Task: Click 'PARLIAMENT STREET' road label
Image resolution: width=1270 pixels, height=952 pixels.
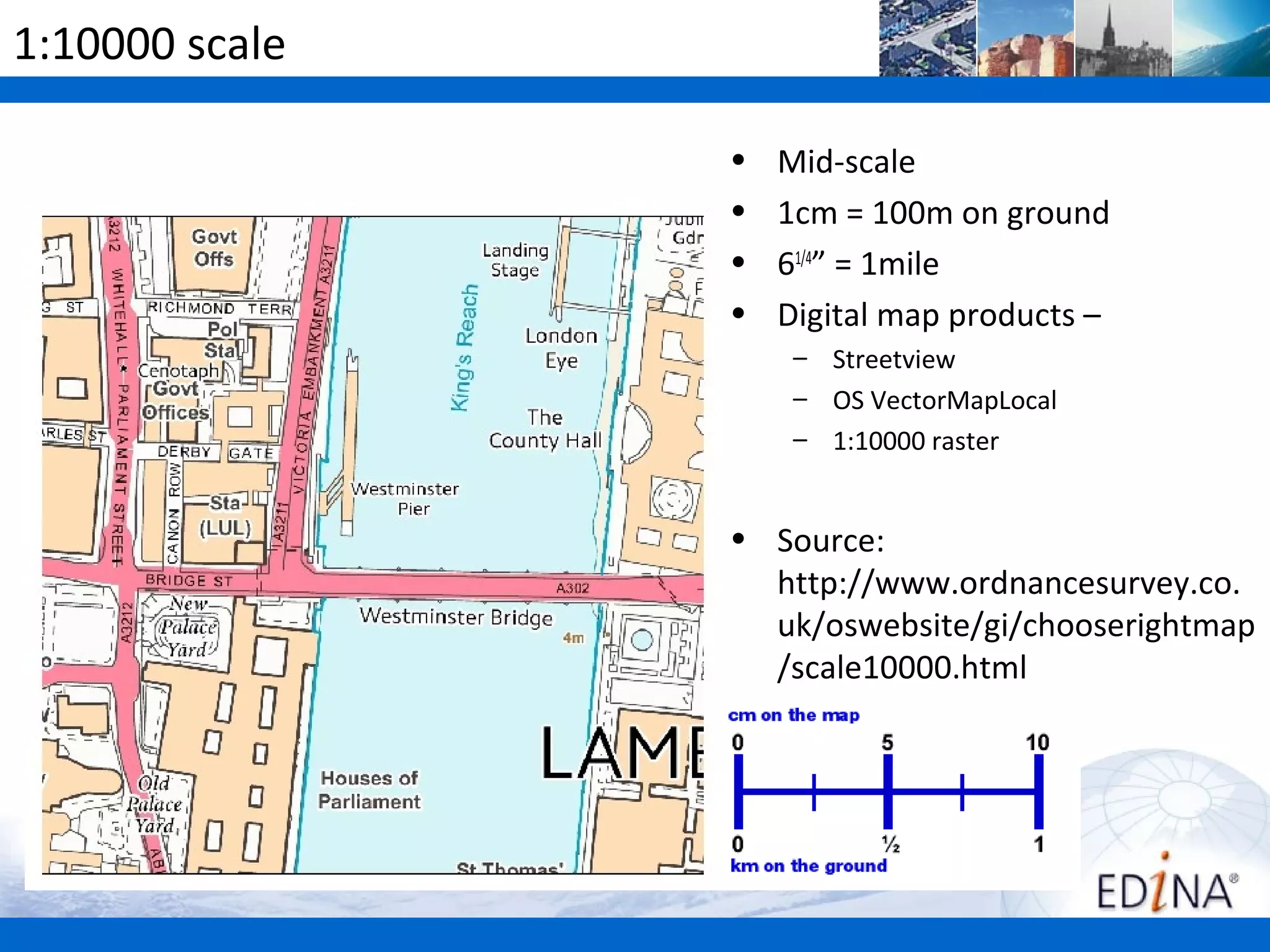Action: click(121, 475)
